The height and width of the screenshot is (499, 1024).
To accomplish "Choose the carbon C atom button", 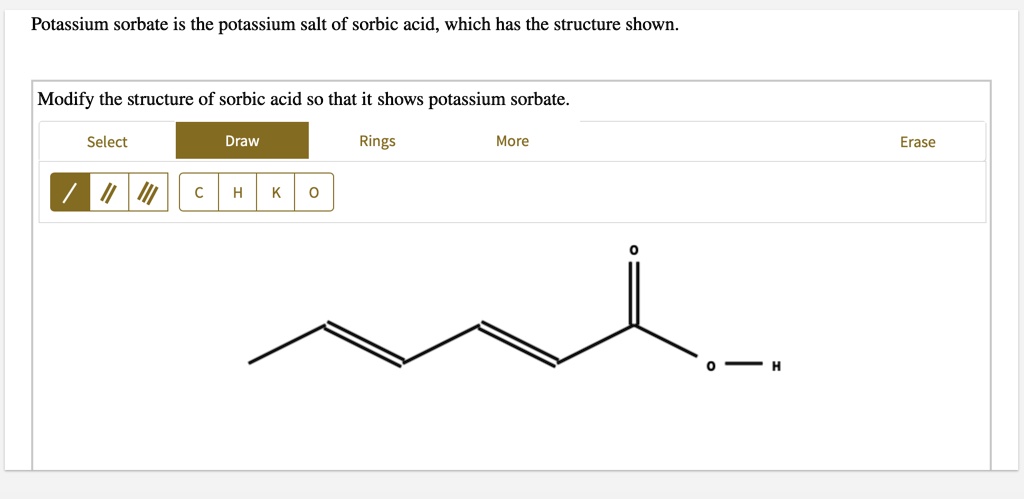I will pos(199,192).
